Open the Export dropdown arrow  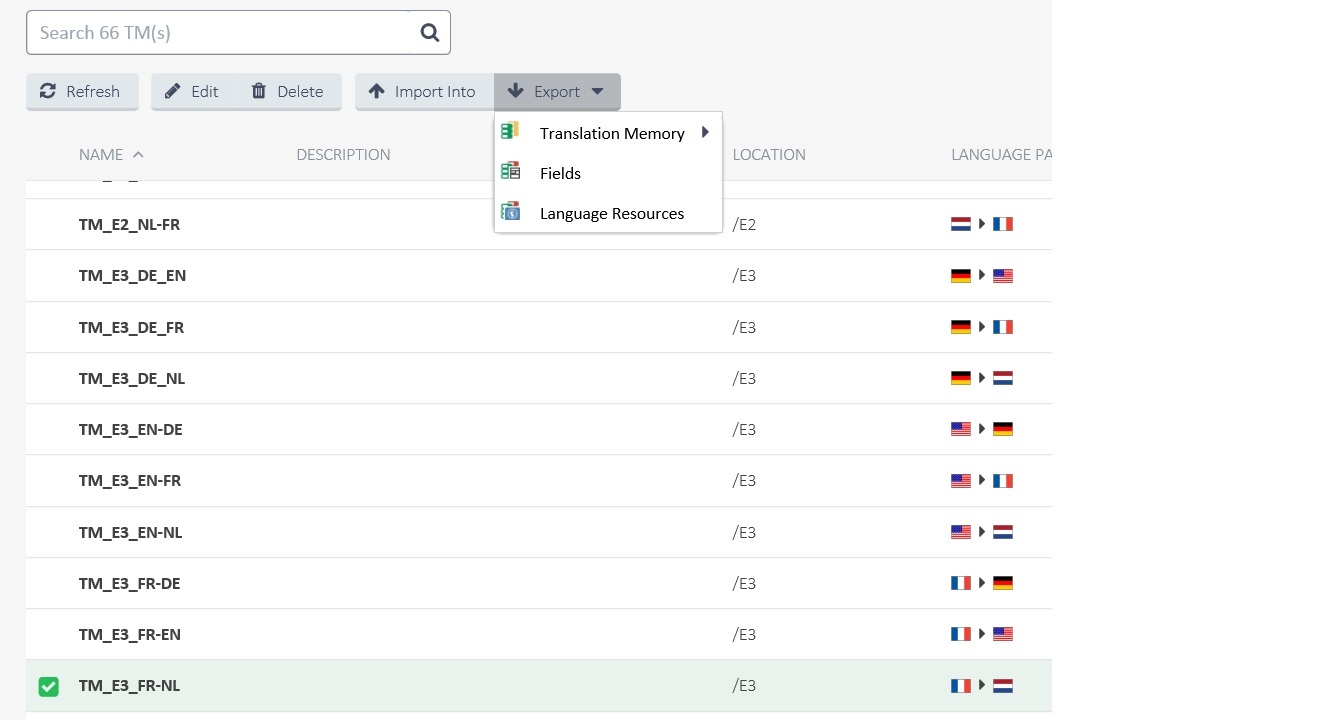tap(597, 91)
